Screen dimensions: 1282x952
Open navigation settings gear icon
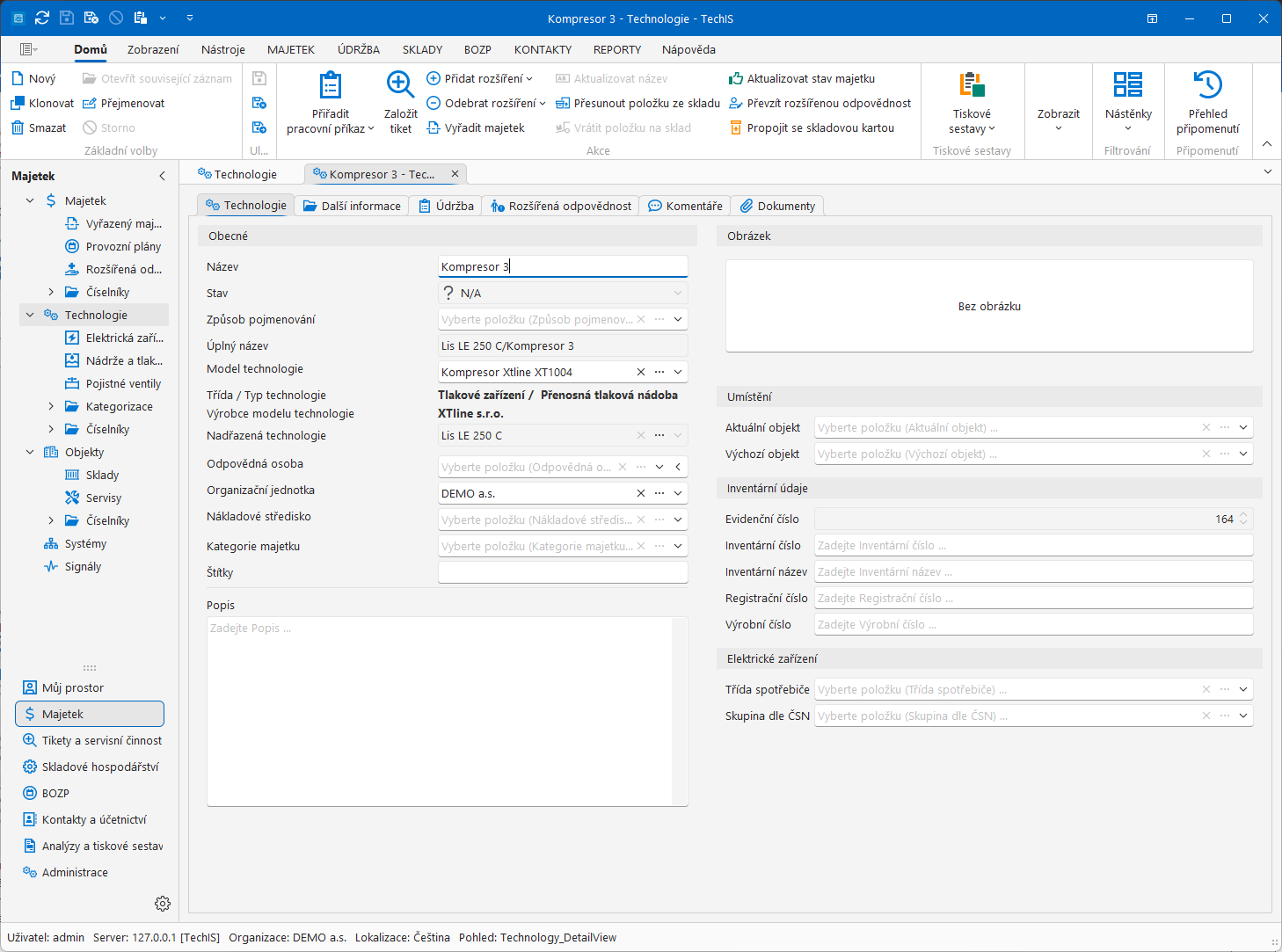click(163, 904)
